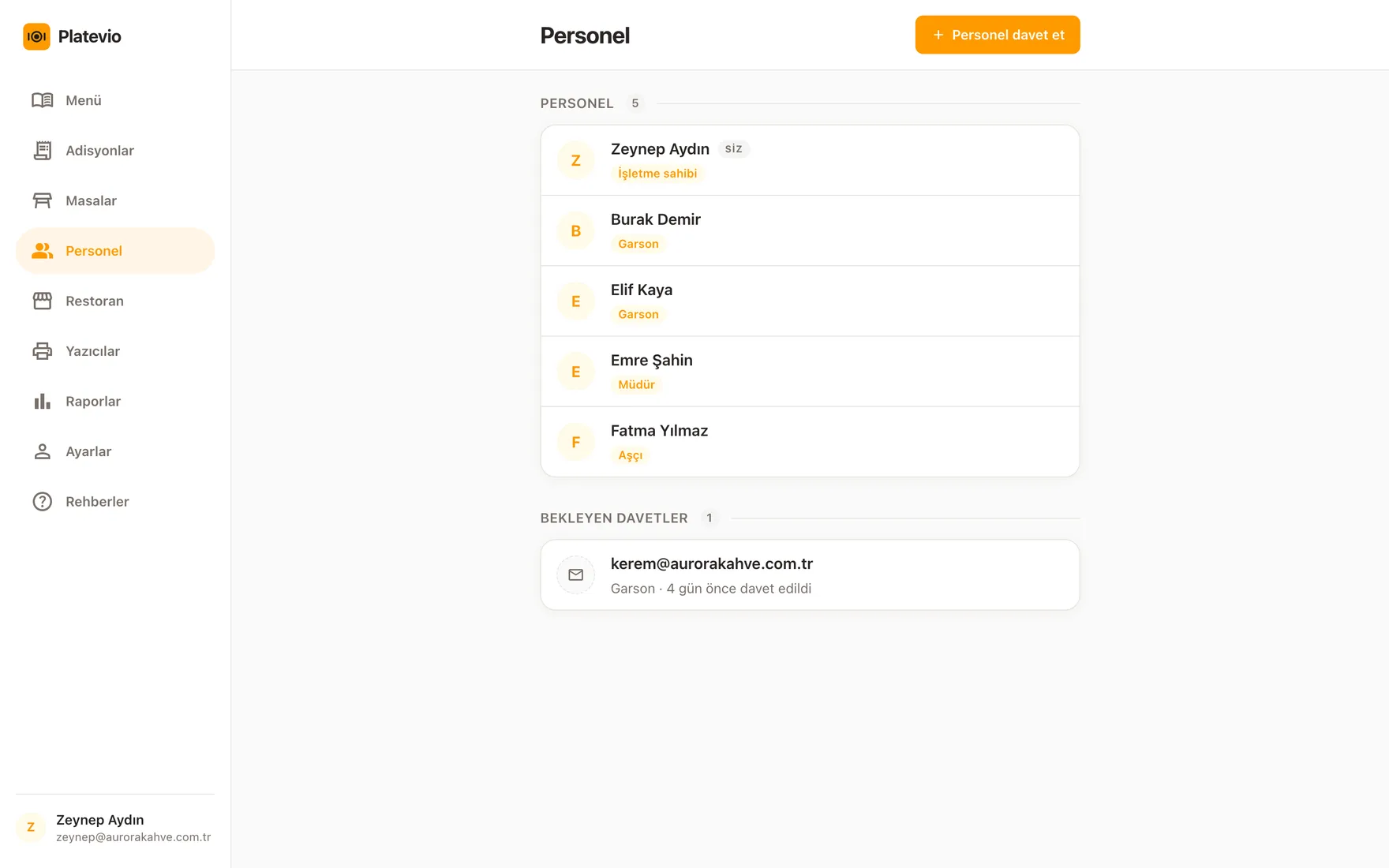This screenshot has width=1389, height=868.
Task: Select the Adisyonlar receipt icon
Action: 43,151
